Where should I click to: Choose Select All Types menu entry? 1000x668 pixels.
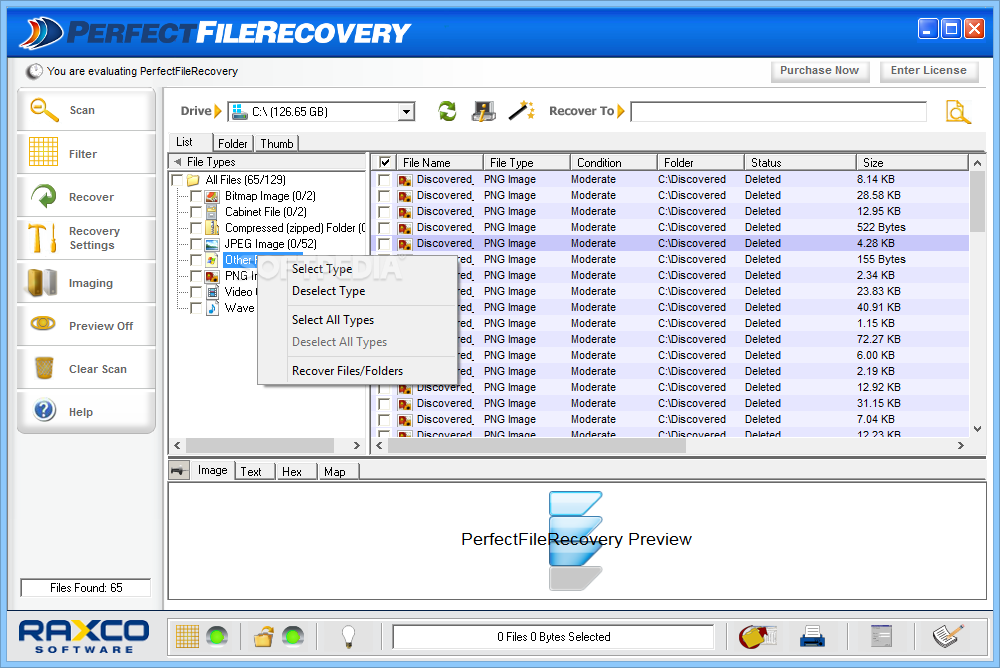(x=357, y=320)
